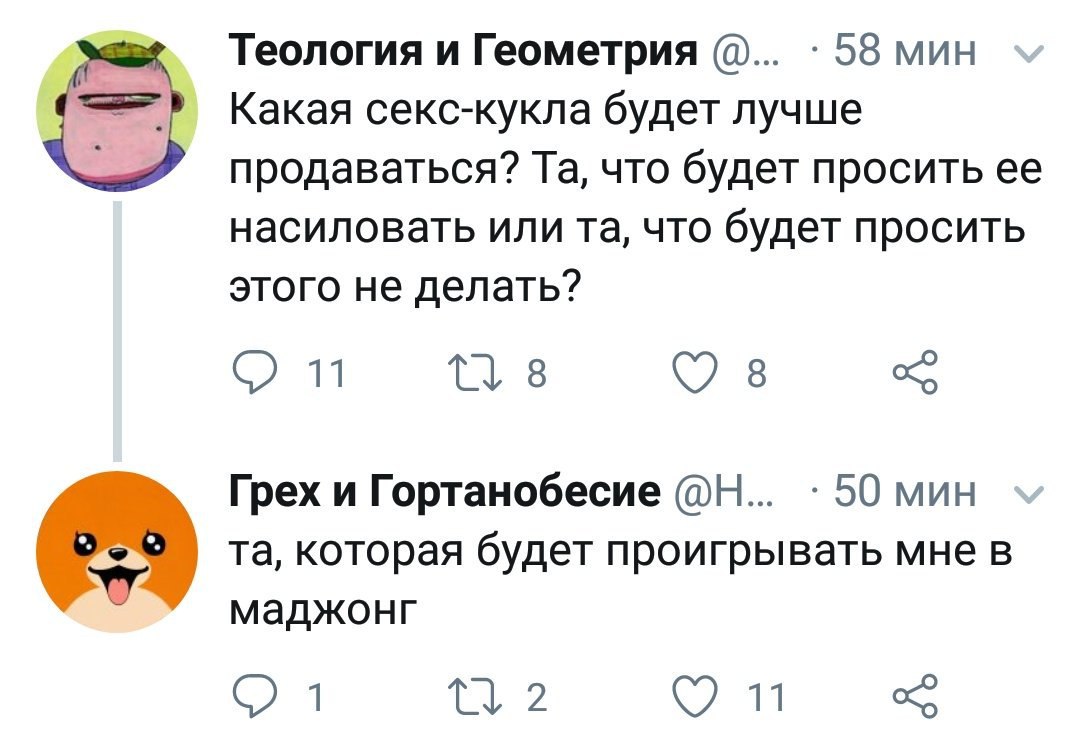Open the Теология и Геометрия profile name

(x=465, y=50)
